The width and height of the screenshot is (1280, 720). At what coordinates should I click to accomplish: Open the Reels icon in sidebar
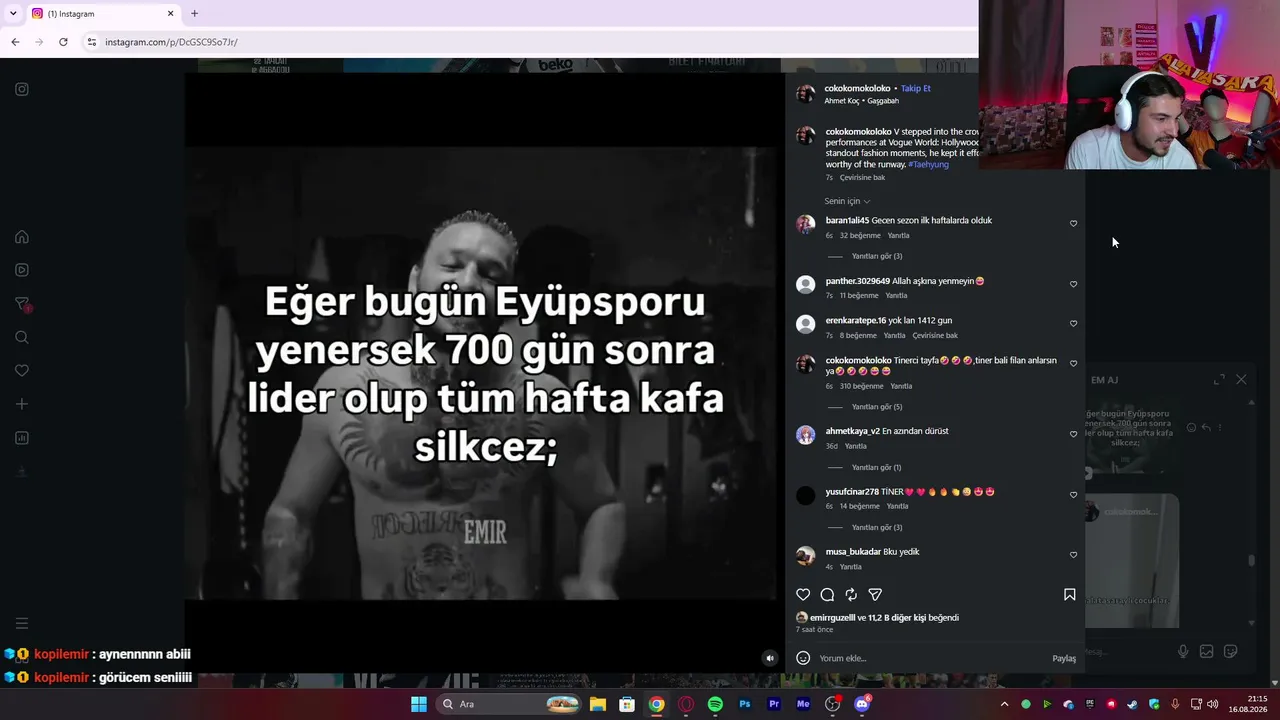[x=22, y=270]
